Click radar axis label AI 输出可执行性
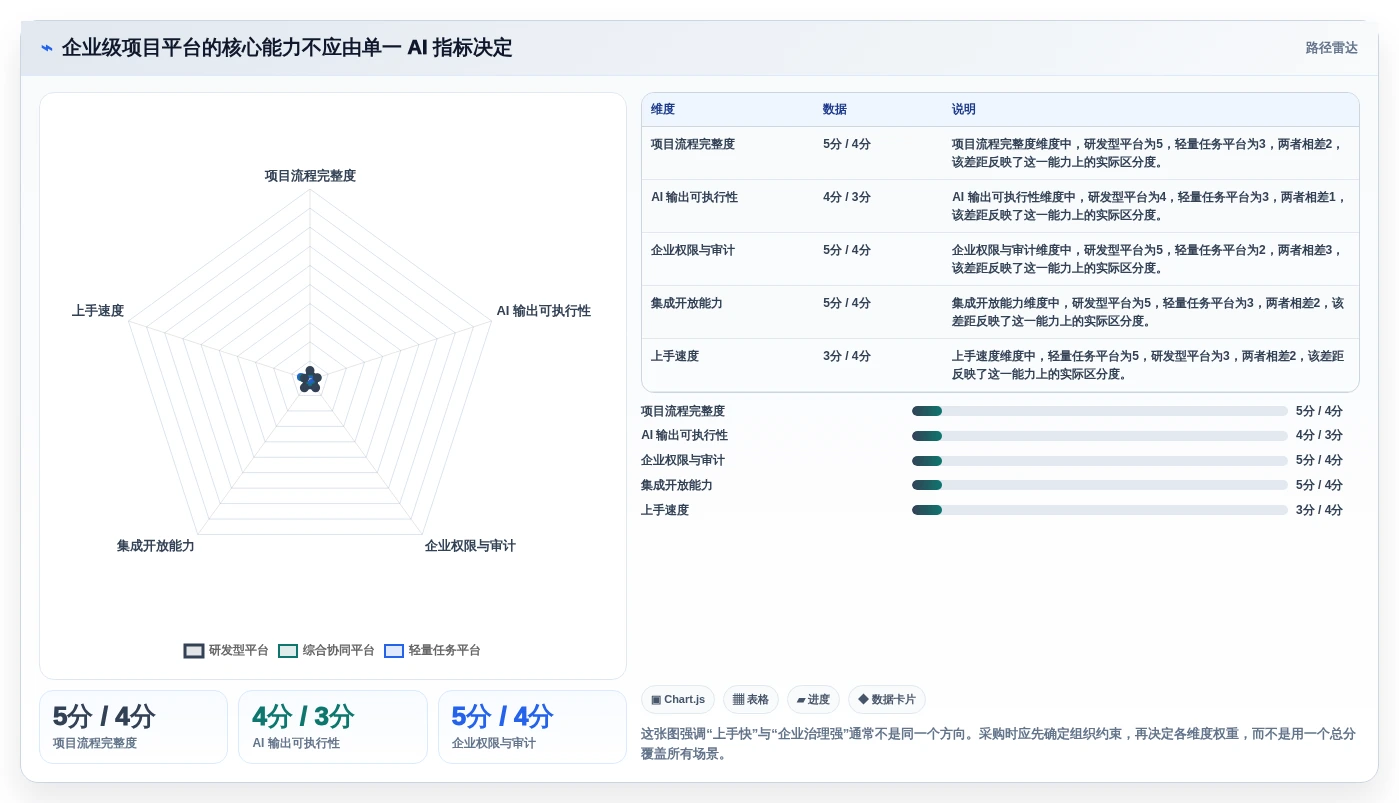Screen dimensions: 1399x803 point(544,311)
